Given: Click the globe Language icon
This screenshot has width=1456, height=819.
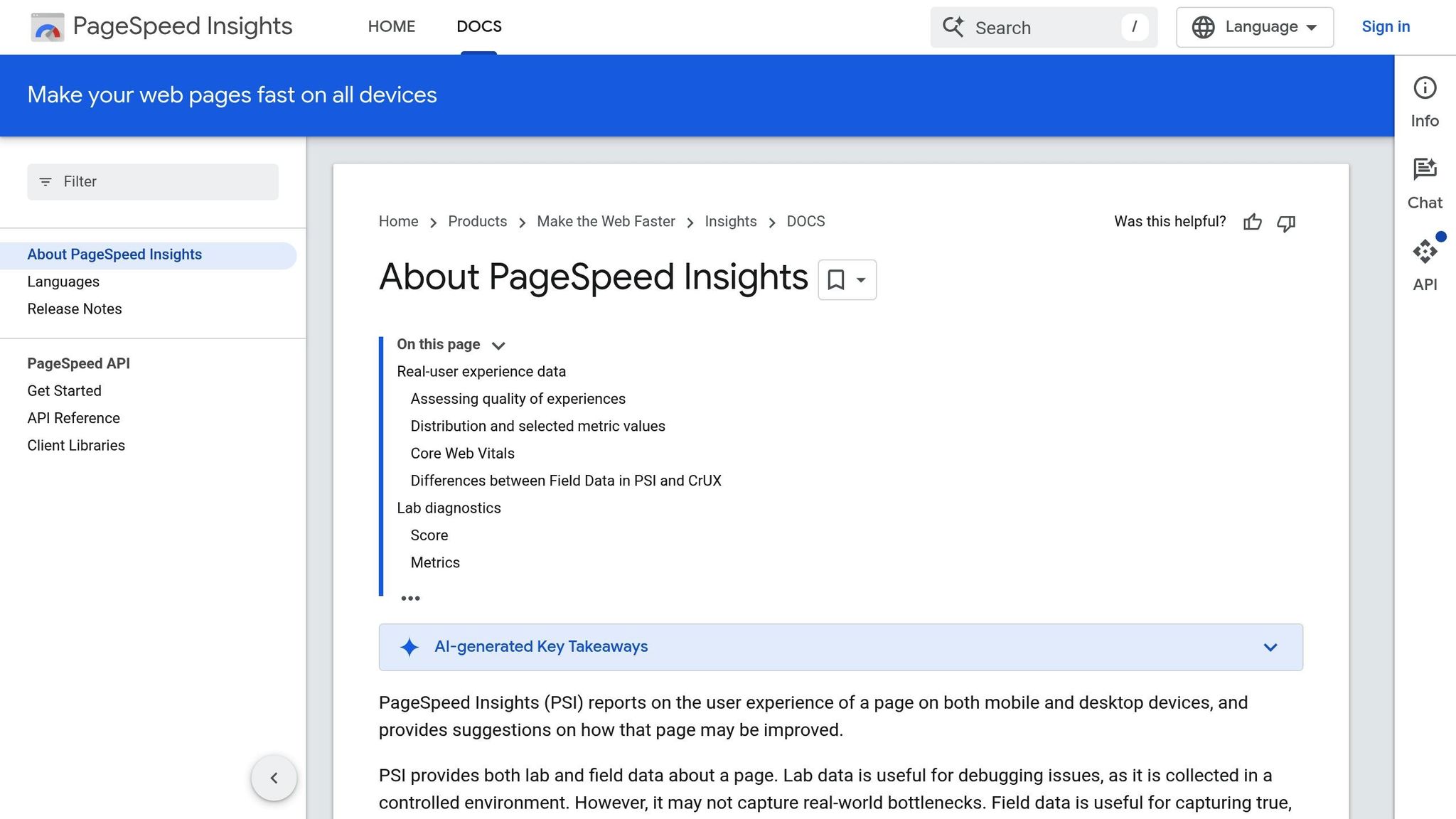Looking at the screenshot, I should [1203, 26].
